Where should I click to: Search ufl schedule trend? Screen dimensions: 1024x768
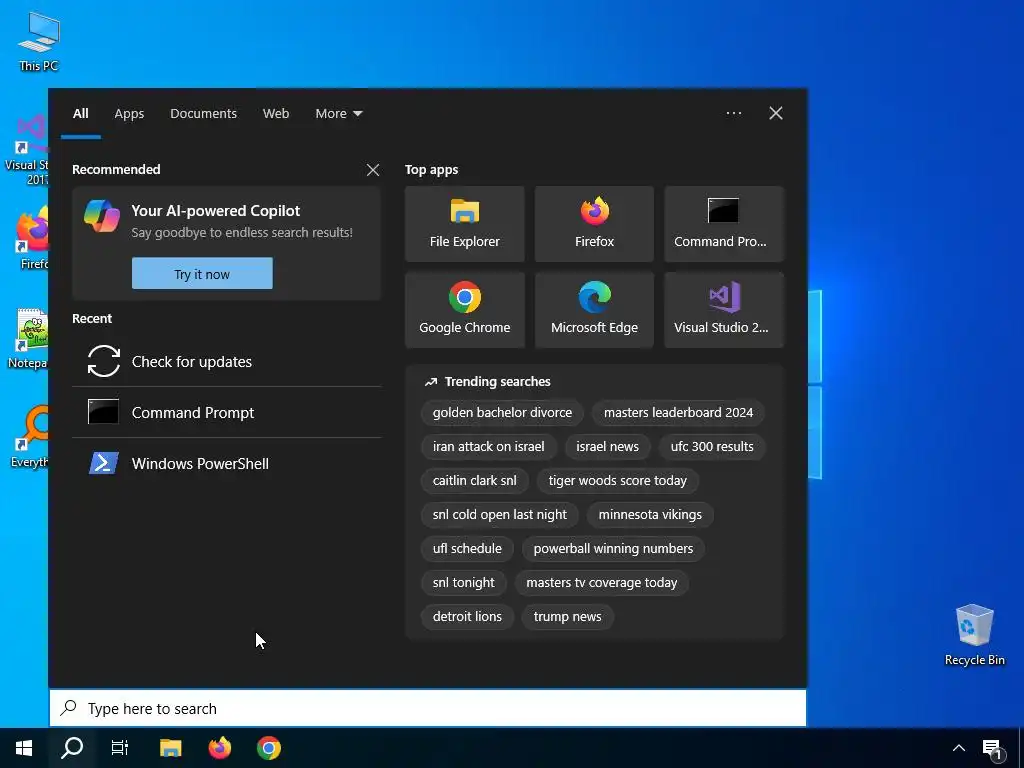pos(467,548)
